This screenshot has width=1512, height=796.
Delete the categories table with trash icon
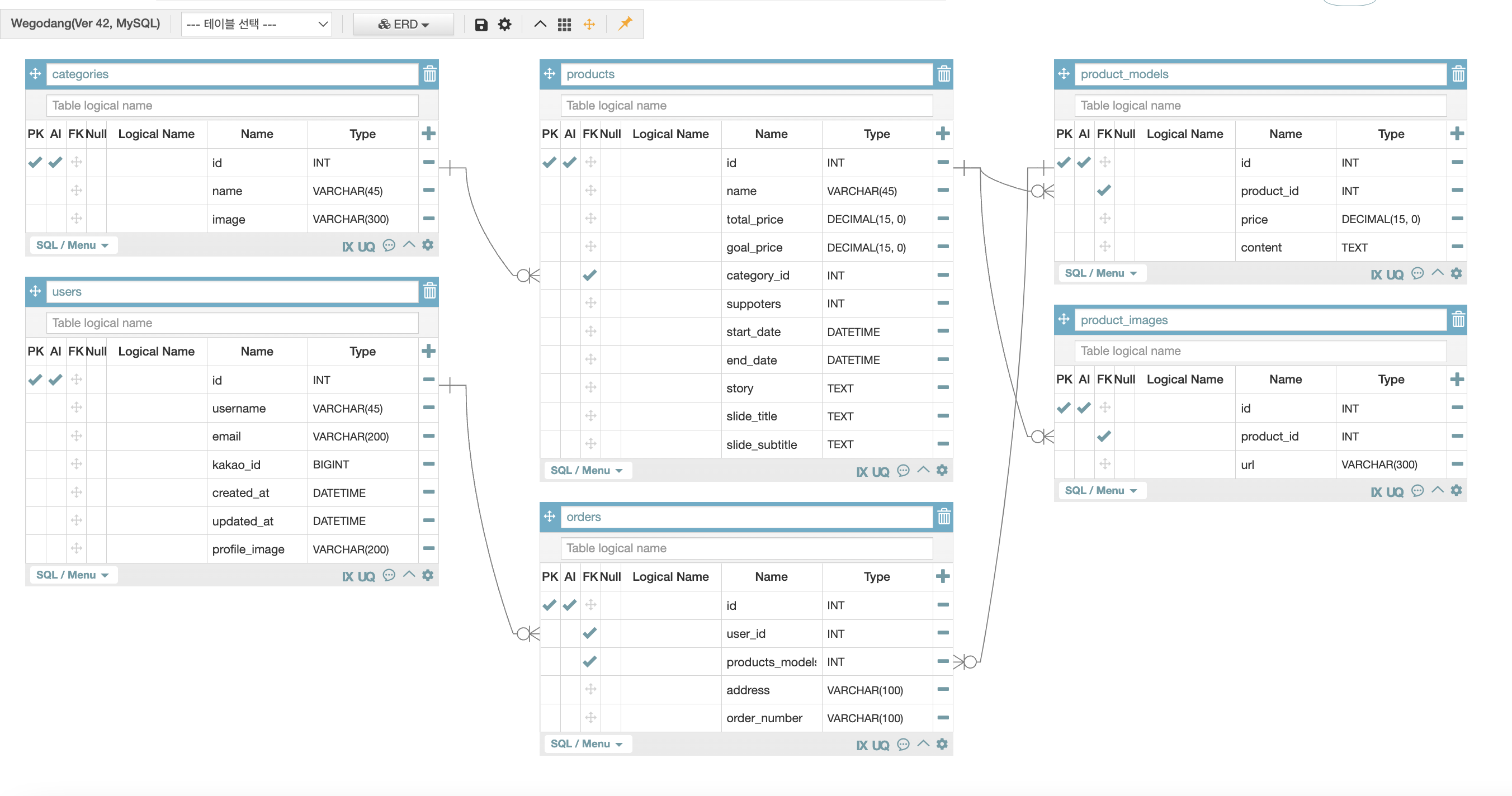tap(429, 74)
